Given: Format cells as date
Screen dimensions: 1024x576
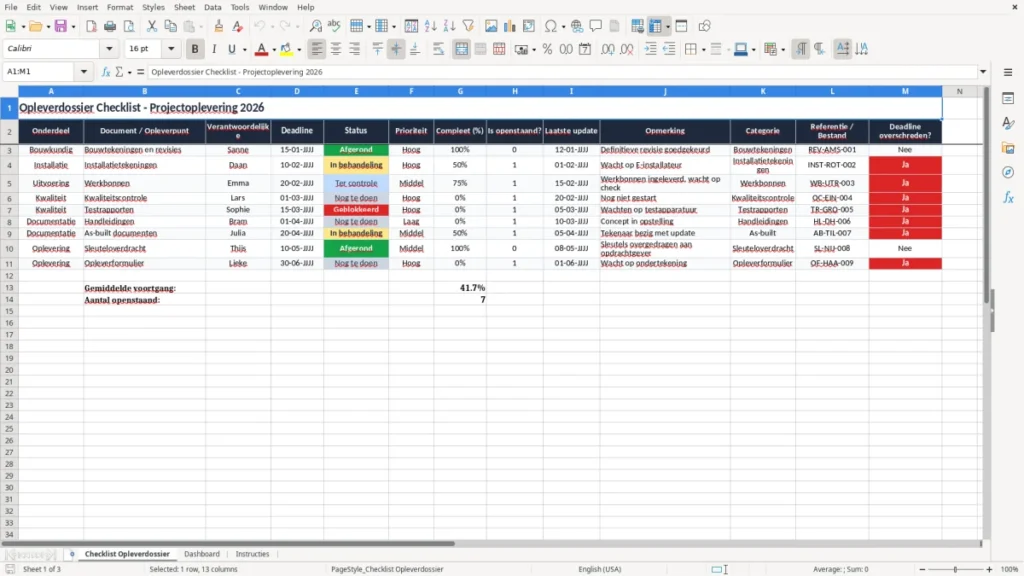Looking at the screenshot, I should 585,49.
